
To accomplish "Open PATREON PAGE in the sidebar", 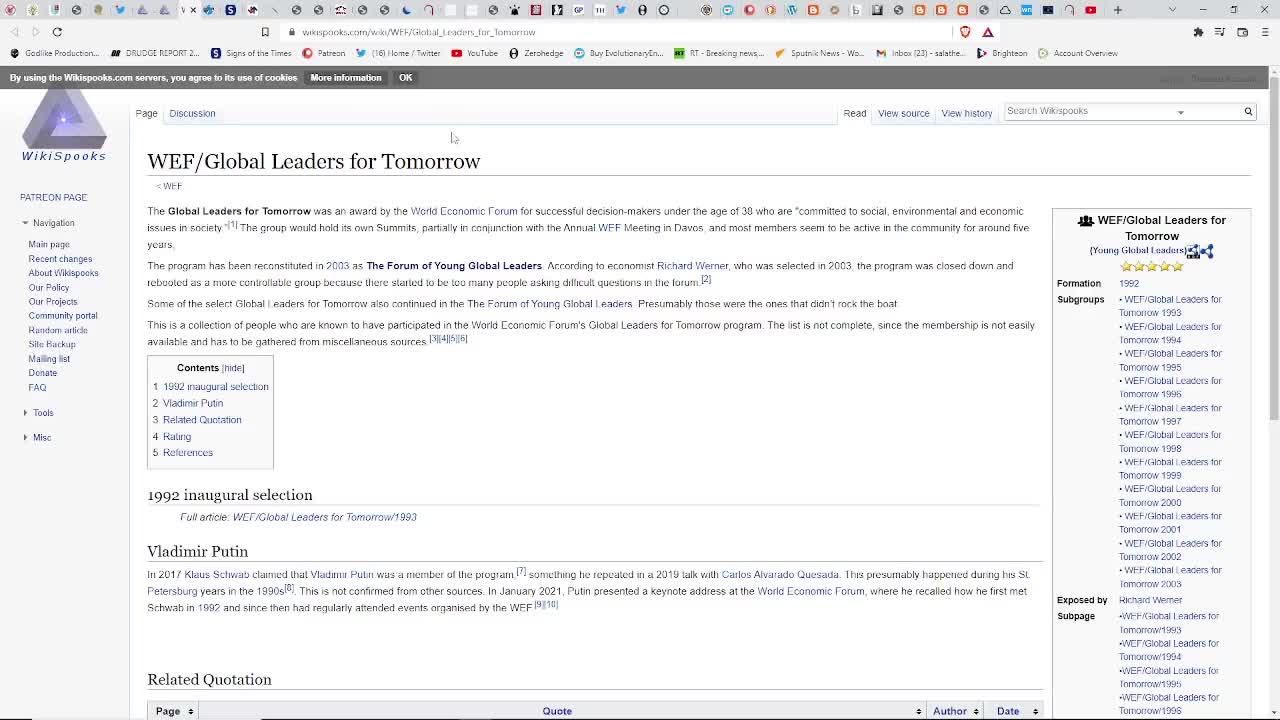I will pyautogui.click(x=54, y=198).
